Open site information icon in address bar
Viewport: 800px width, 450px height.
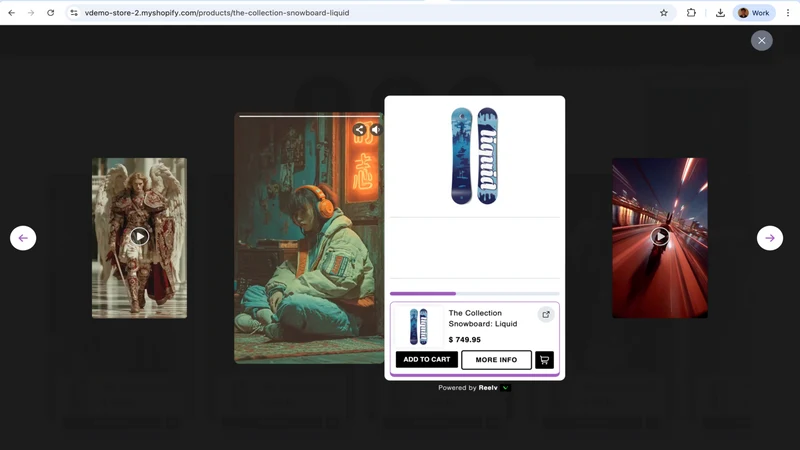click(74, 13)
